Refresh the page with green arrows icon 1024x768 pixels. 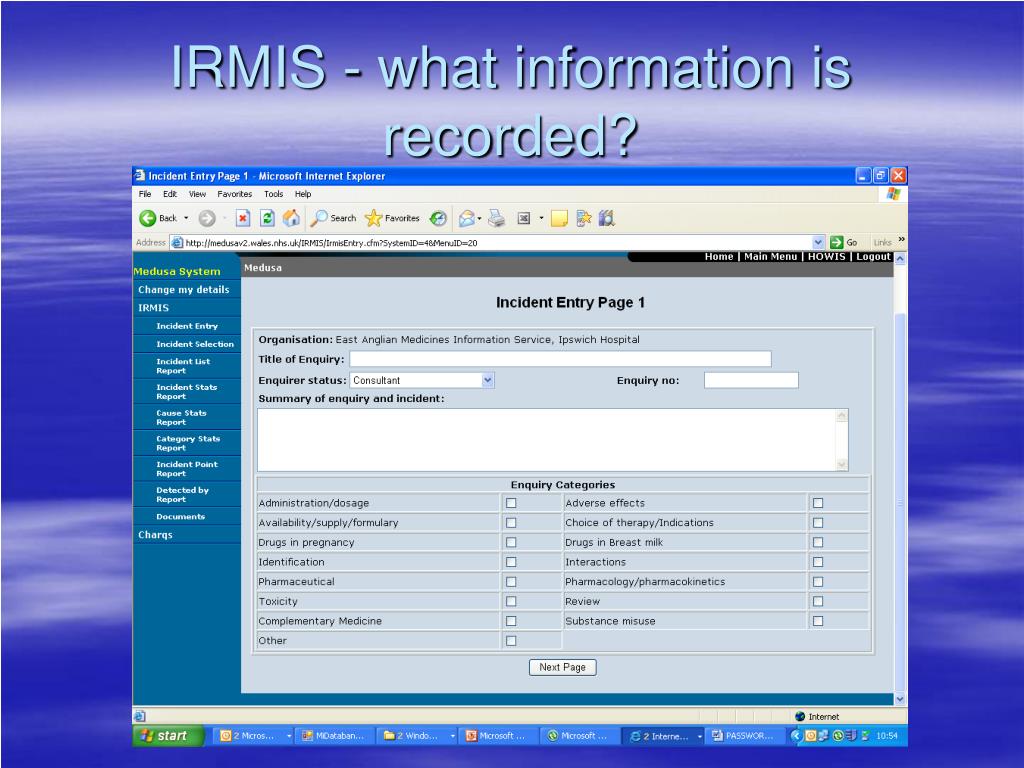click(x=266, y=218)
